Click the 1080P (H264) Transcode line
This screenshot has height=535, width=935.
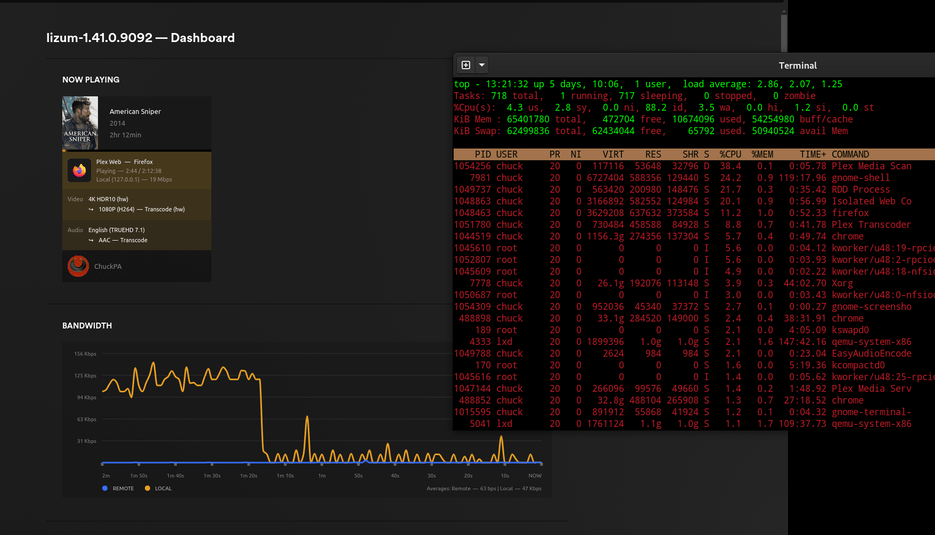pyautogui.click(x=141, y=209)
